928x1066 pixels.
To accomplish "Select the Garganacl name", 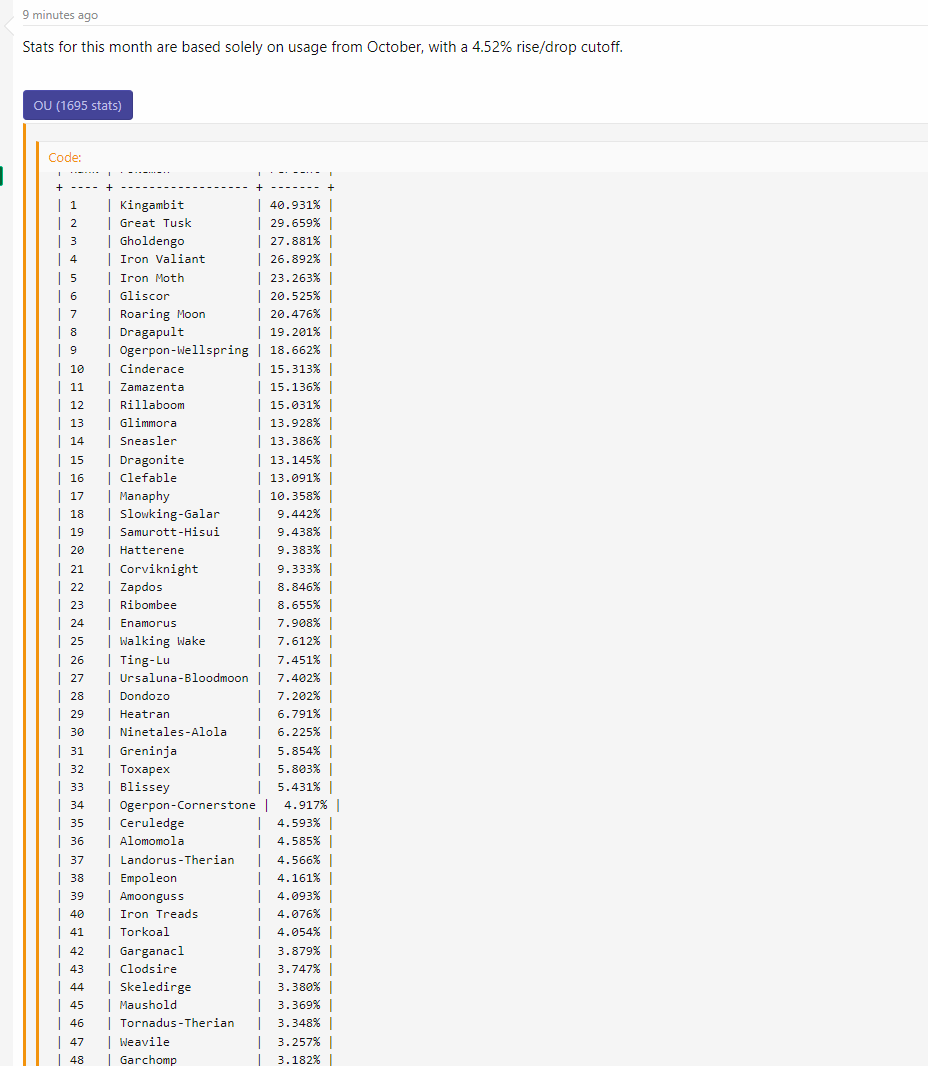I will coord(152,952).
